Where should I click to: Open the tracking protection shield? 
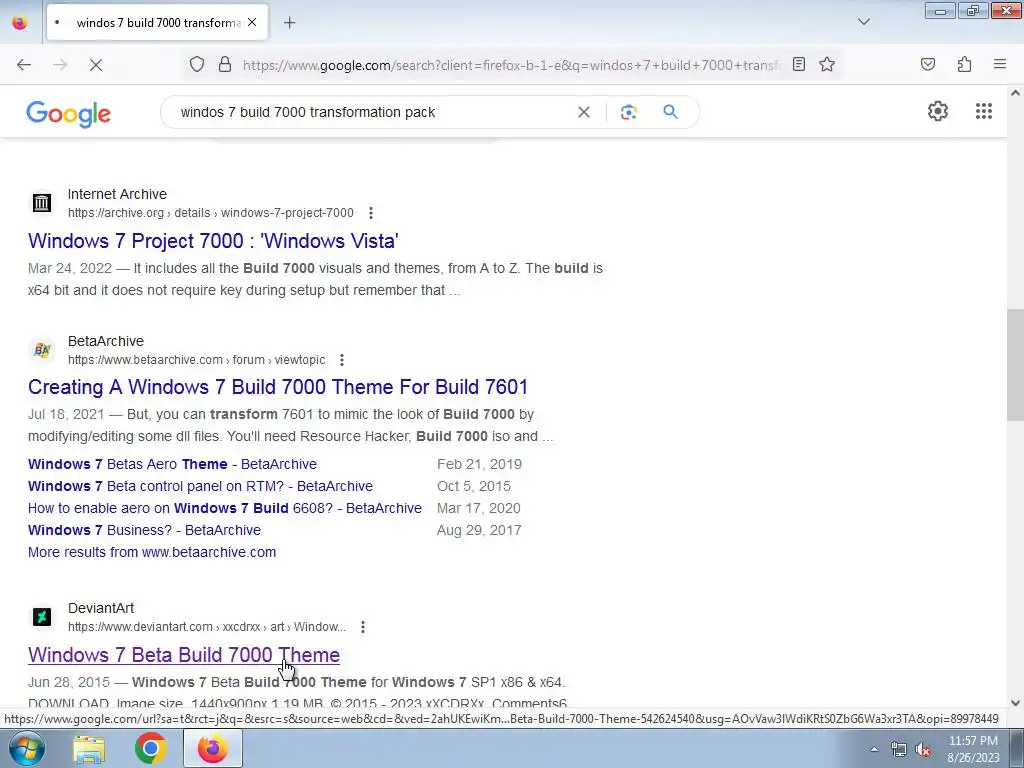(x=197, y=64)
